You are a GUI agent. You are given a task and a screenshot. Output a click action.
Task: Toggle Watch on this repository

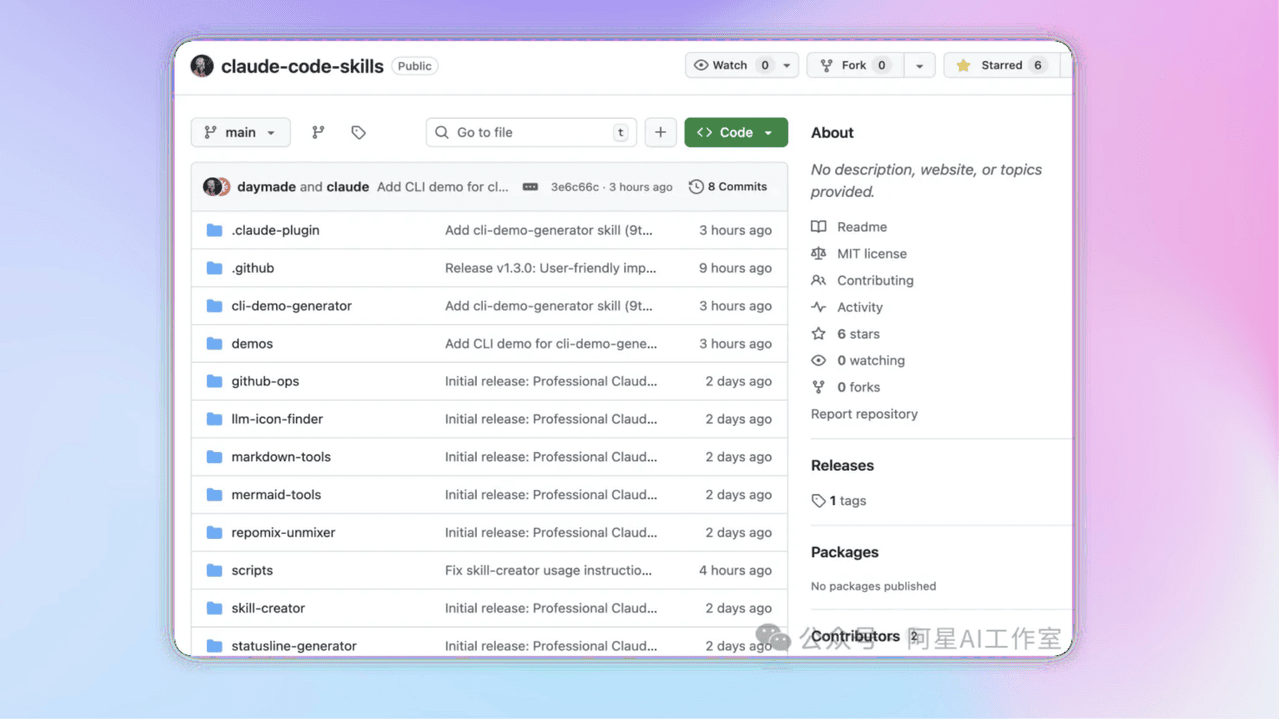(x=730, y=65)
